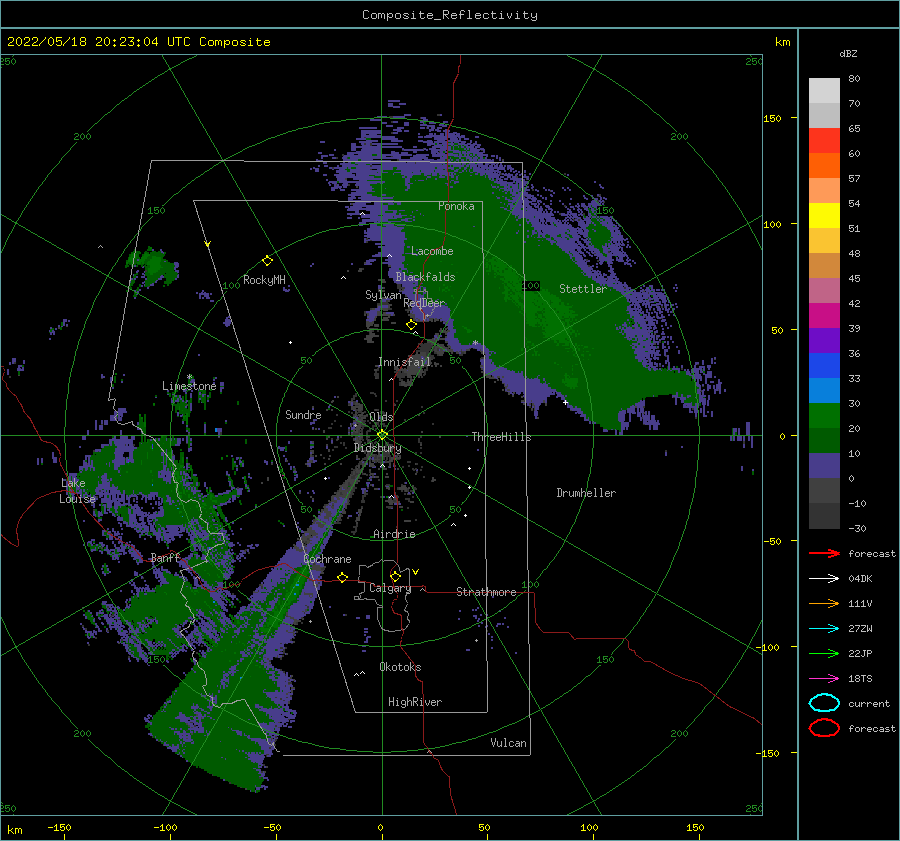Click the magenta 39 dBZ color swatch
Viewport: 900px width, 841px height.
824,315
